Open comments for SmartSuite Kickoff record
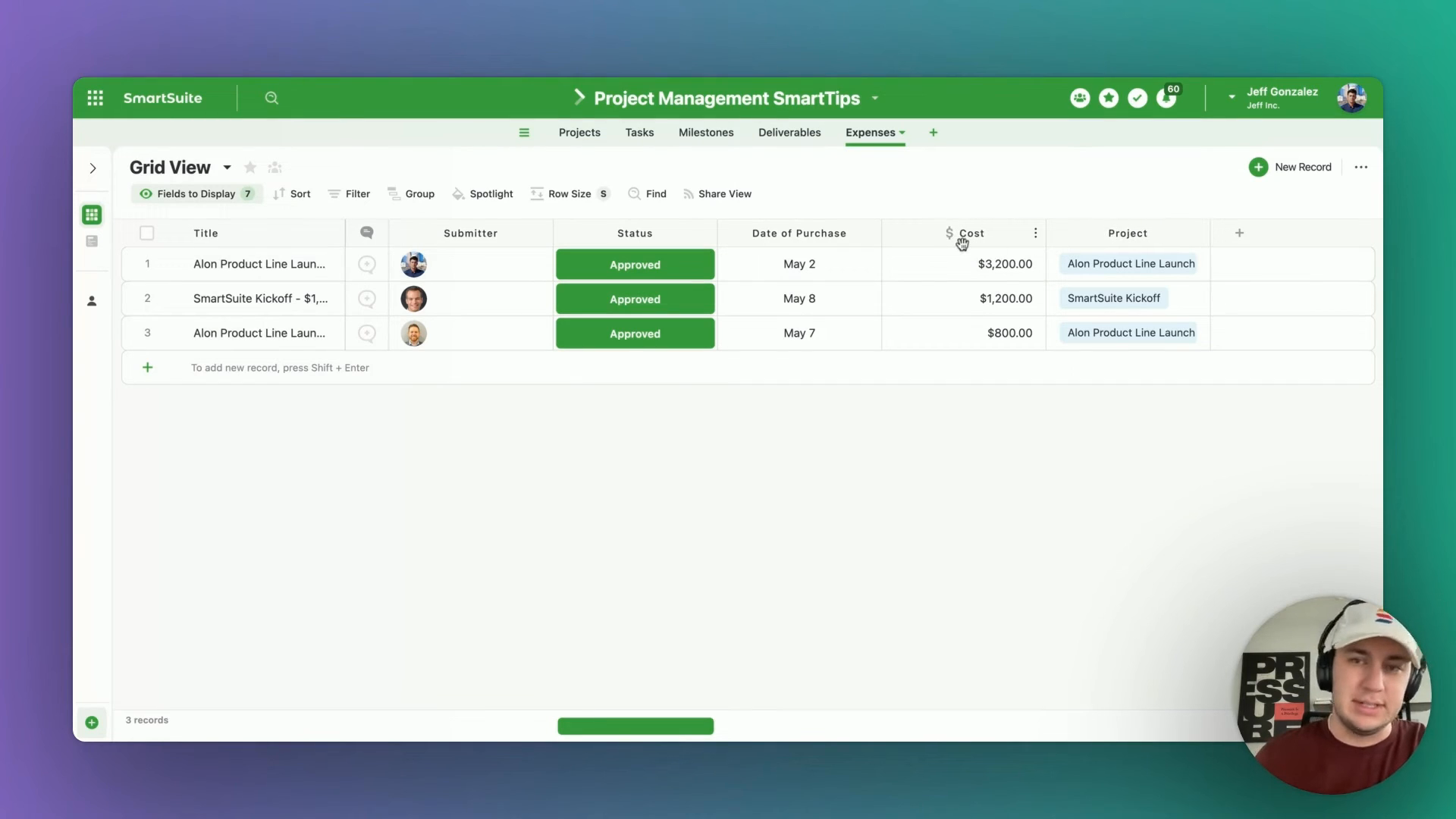Viewport: 1456px width, 819px height. 367,299
